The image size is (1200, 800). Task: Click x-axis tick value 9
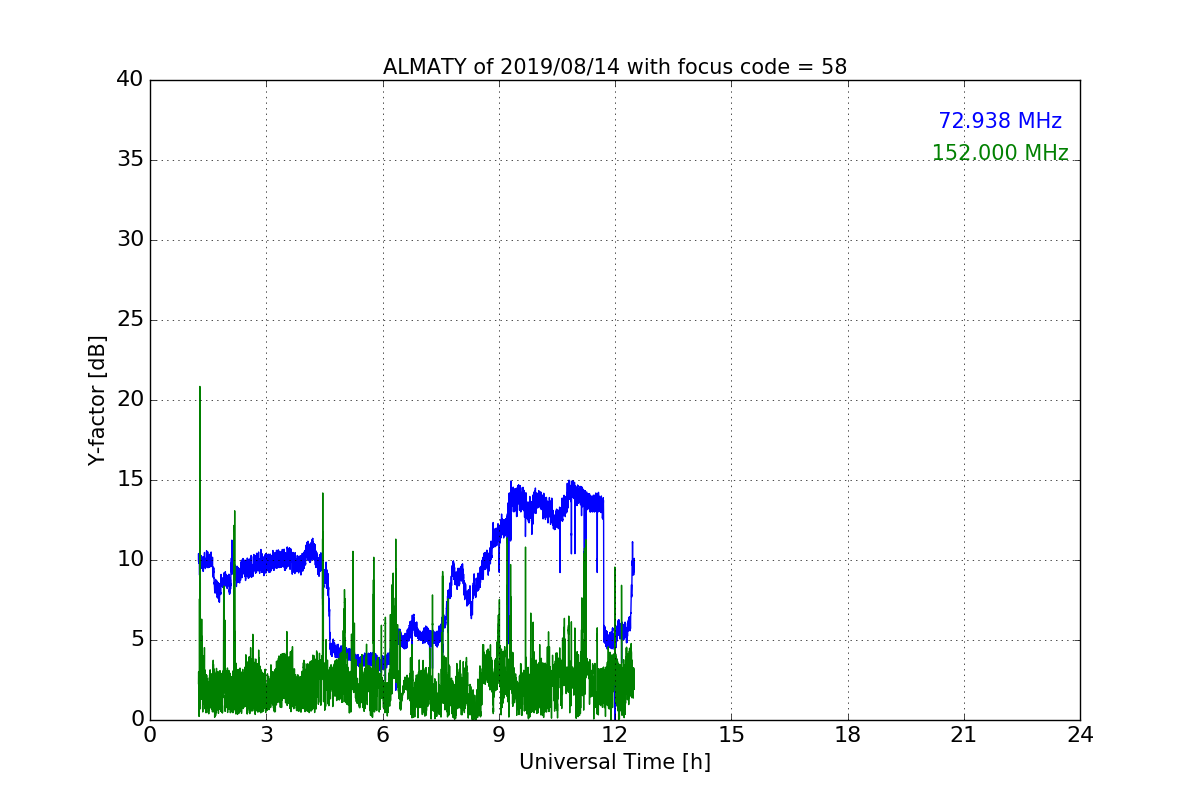coord(499,735)
